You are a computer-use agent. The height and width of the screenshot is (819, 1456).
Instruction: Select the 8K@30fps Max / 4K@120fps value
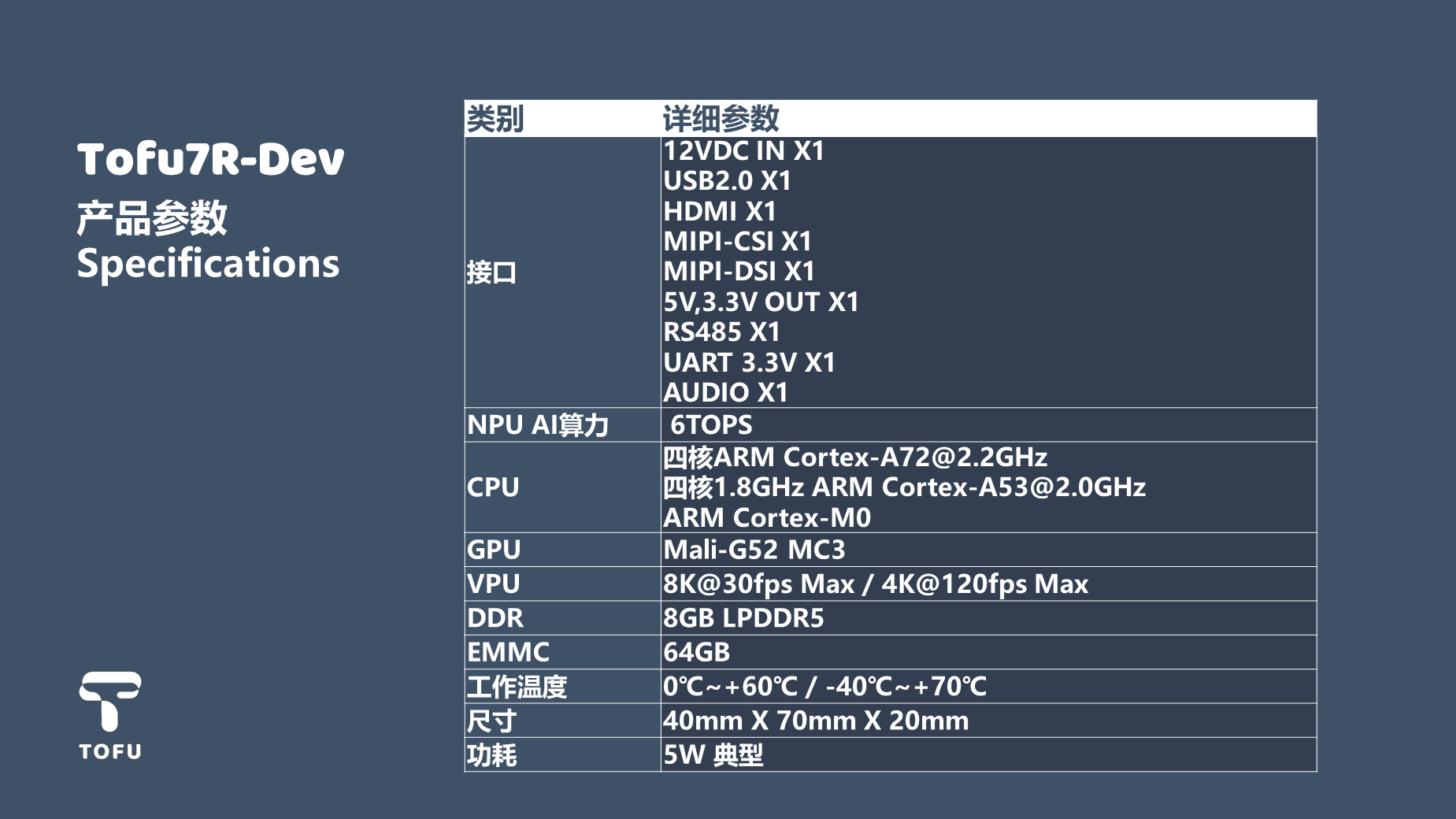[x=875, y=584]
